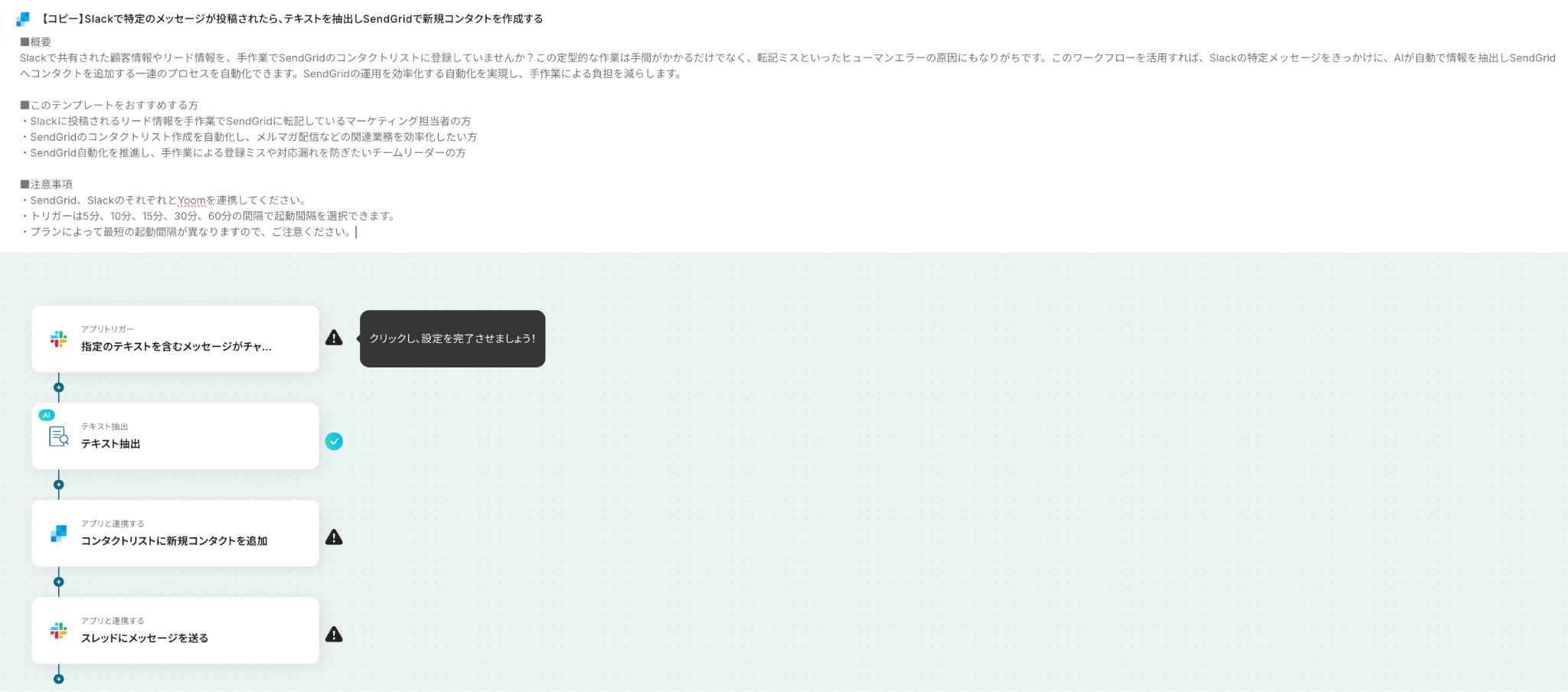Click the warning triangle beside スレッドにメッセージを送る
The width and height of the screenshot is (1568, 692).
coord(334,635)
